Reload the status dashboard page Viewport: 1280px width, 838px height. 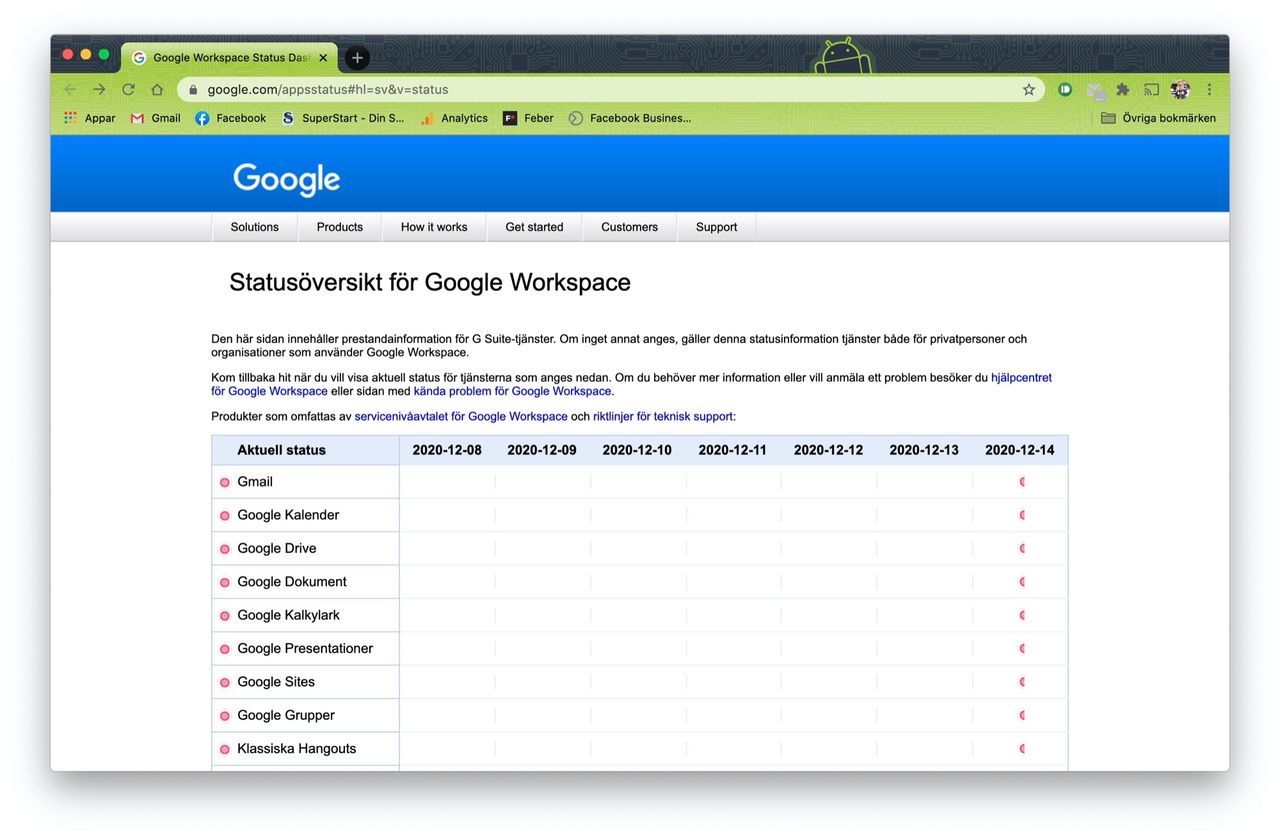click(x=128, y=89)
